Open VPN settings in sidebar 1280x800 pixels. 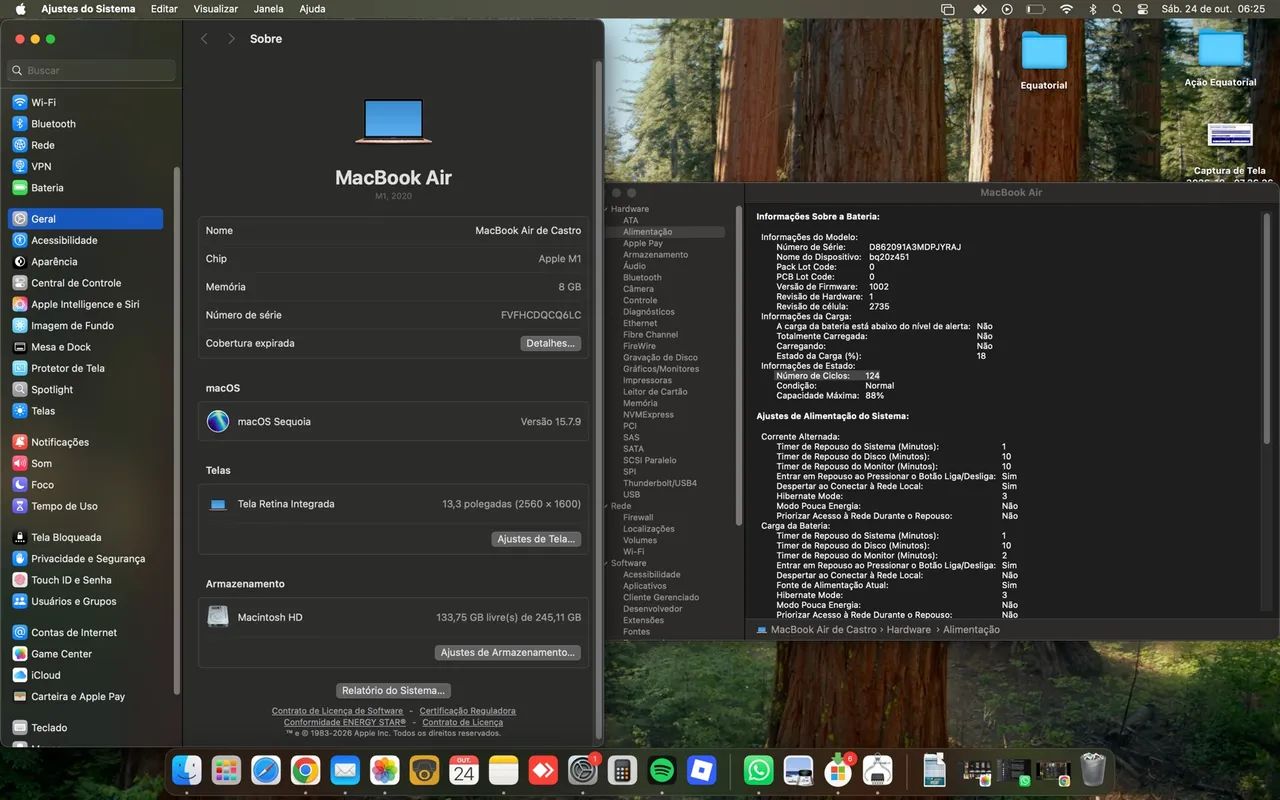pos(85,166)
